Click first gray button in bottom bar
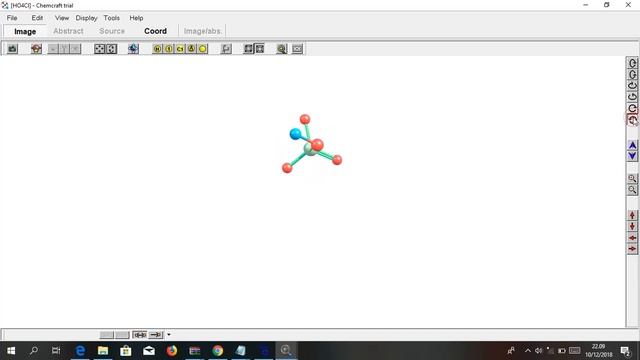 point(107,335)
